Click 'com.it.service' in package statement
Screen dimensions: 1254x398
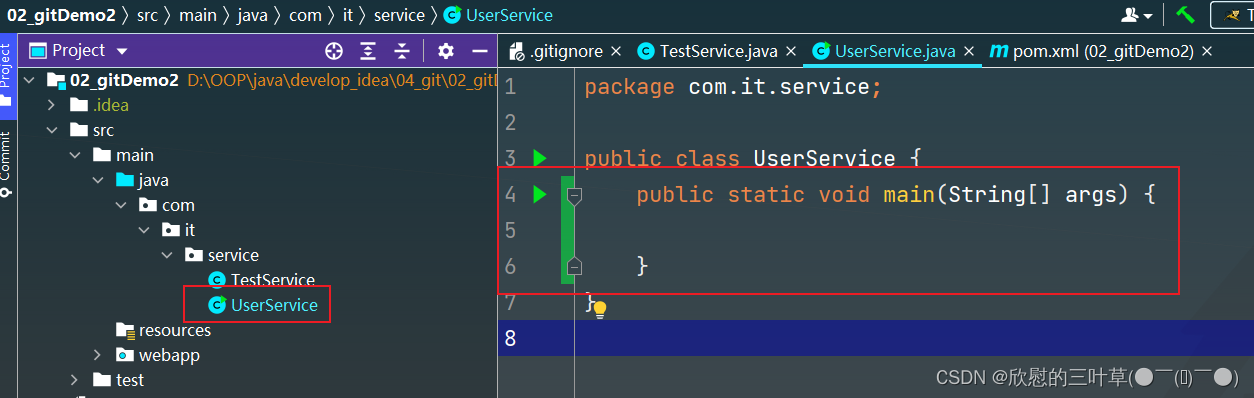point(779,87)
